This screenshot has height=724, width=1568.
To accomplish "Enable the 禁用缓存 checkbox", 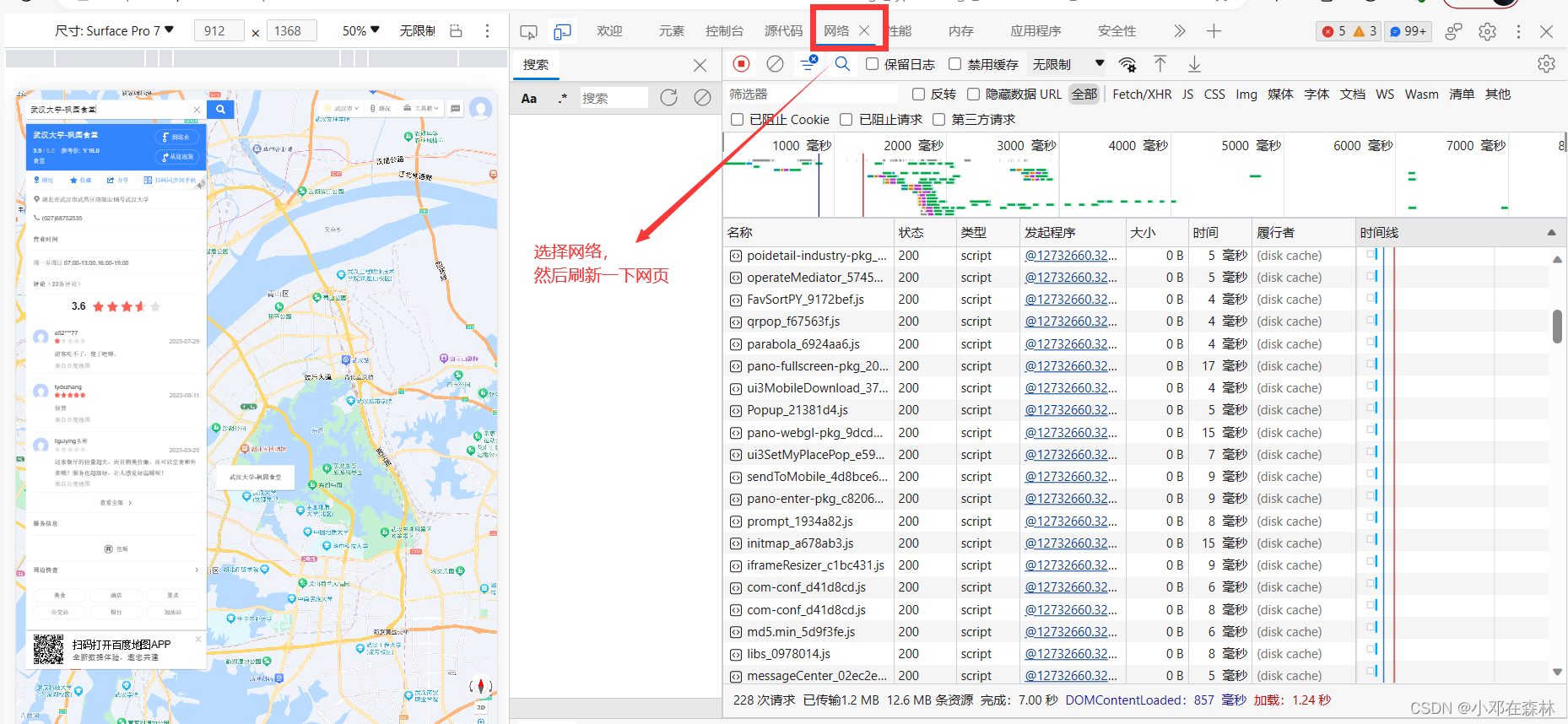I will [955, 64].
